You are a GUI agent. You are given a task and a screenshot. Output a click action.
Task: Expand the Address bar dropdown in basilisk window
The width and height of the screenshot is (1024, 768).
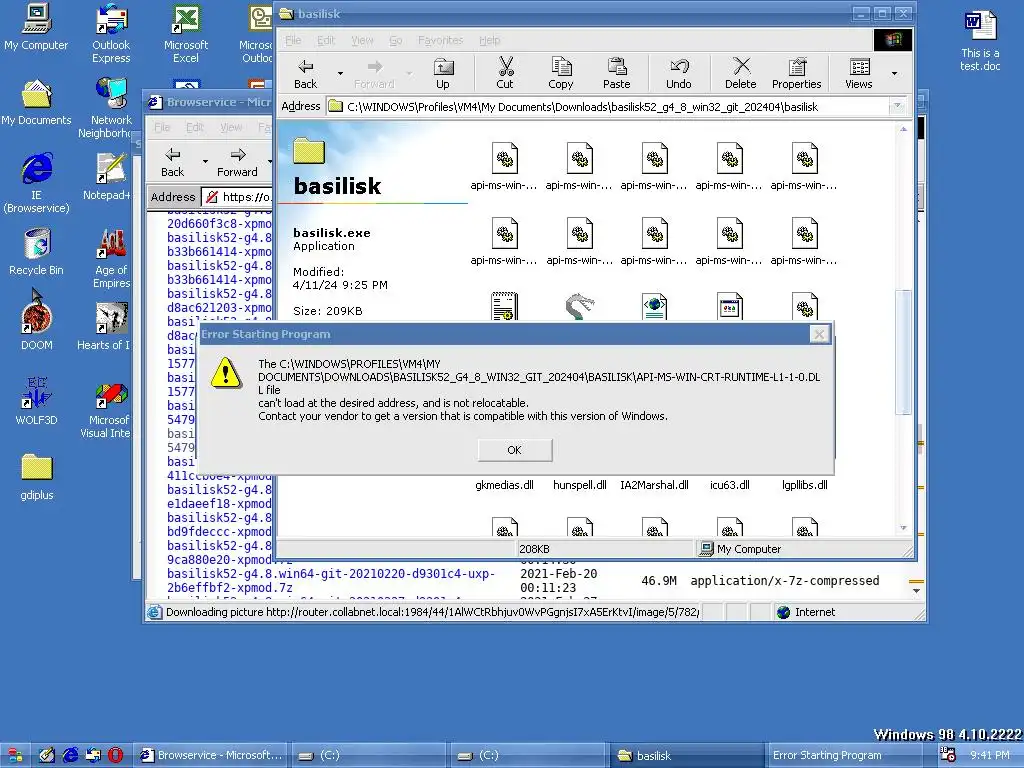click(x=898, y=106)
